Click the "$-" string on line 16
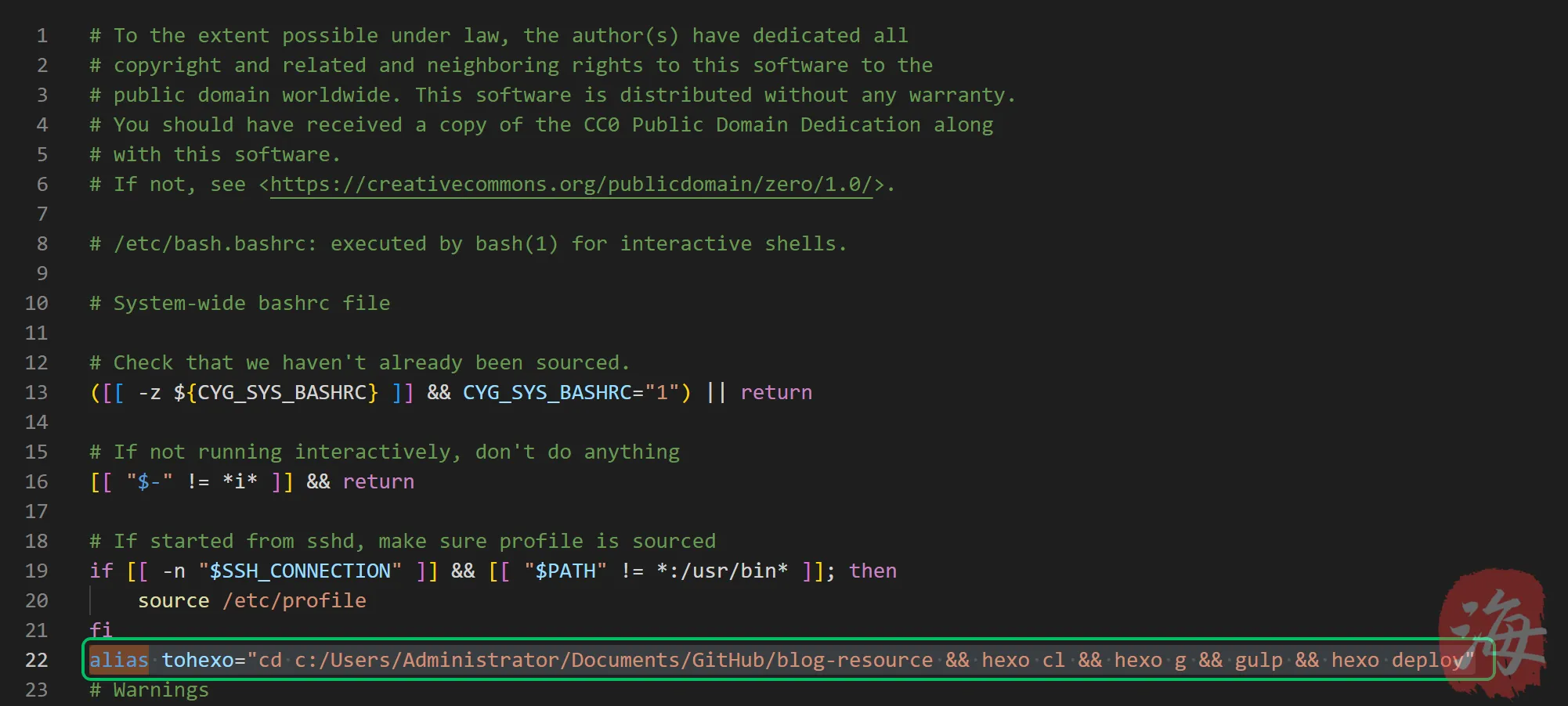Screen dimensions: 1568x706 point(150,482)
